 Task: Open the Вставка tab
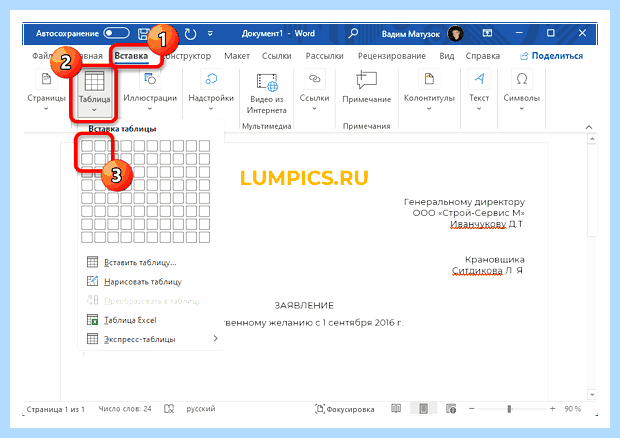tap(131, 56)
